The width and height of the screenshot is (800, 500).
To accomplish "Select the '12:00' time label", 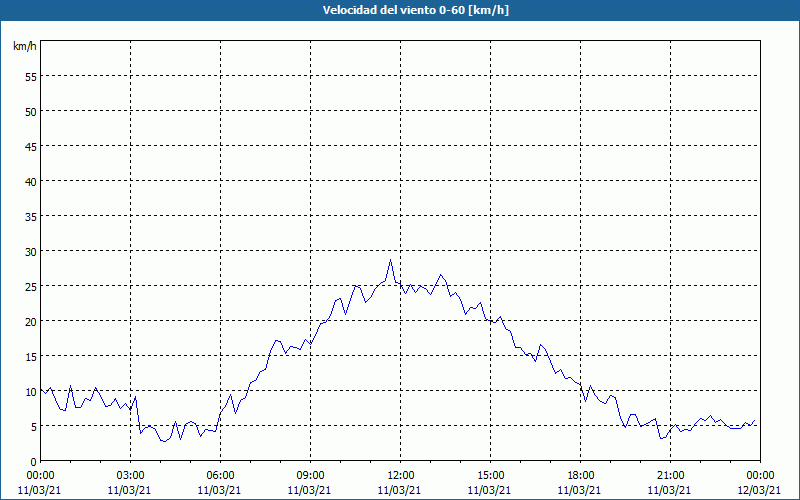I will point(401,476).
